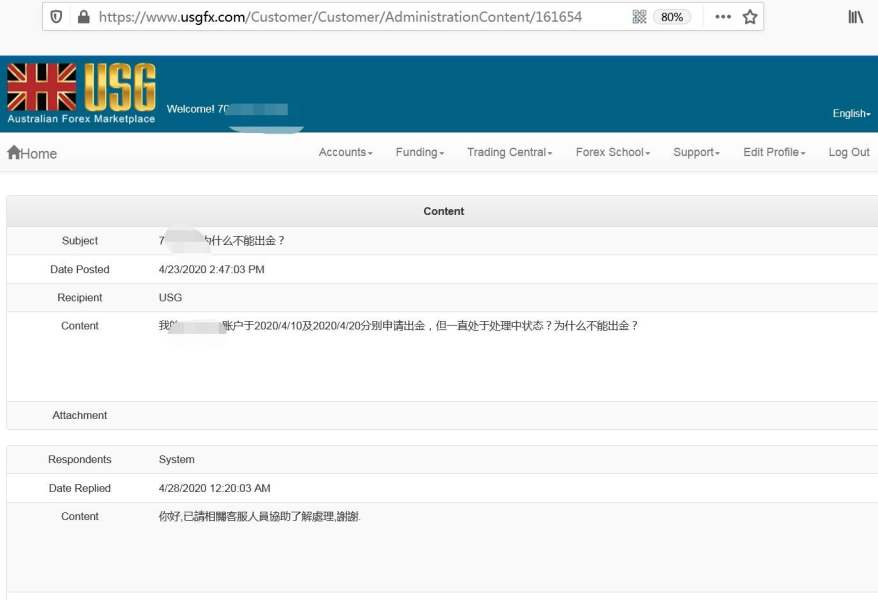Viewport: 878px width, 600px height.
Task: Click the 80% zoom level badge
Action: click(672, 17)
